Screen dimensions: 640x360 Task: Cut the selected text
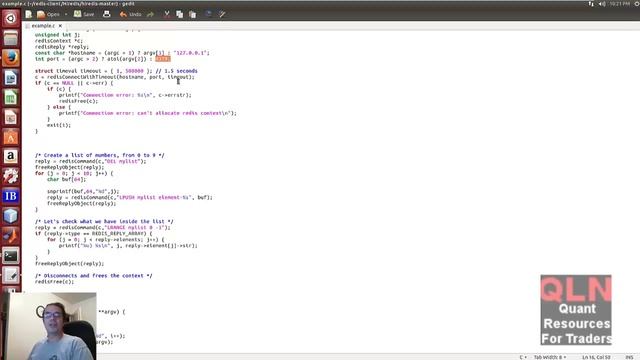(167, 14)
